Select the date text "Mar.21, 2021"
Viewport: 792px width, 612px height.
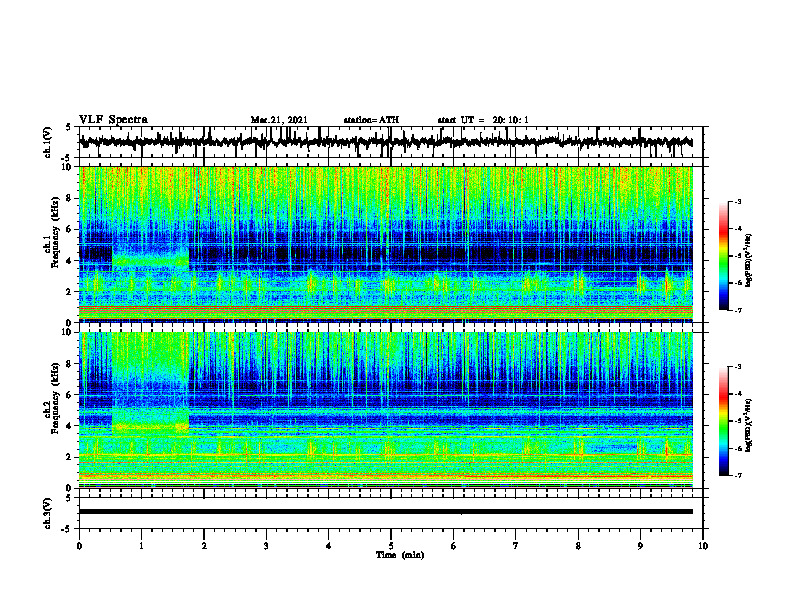[x=279, y=120]
